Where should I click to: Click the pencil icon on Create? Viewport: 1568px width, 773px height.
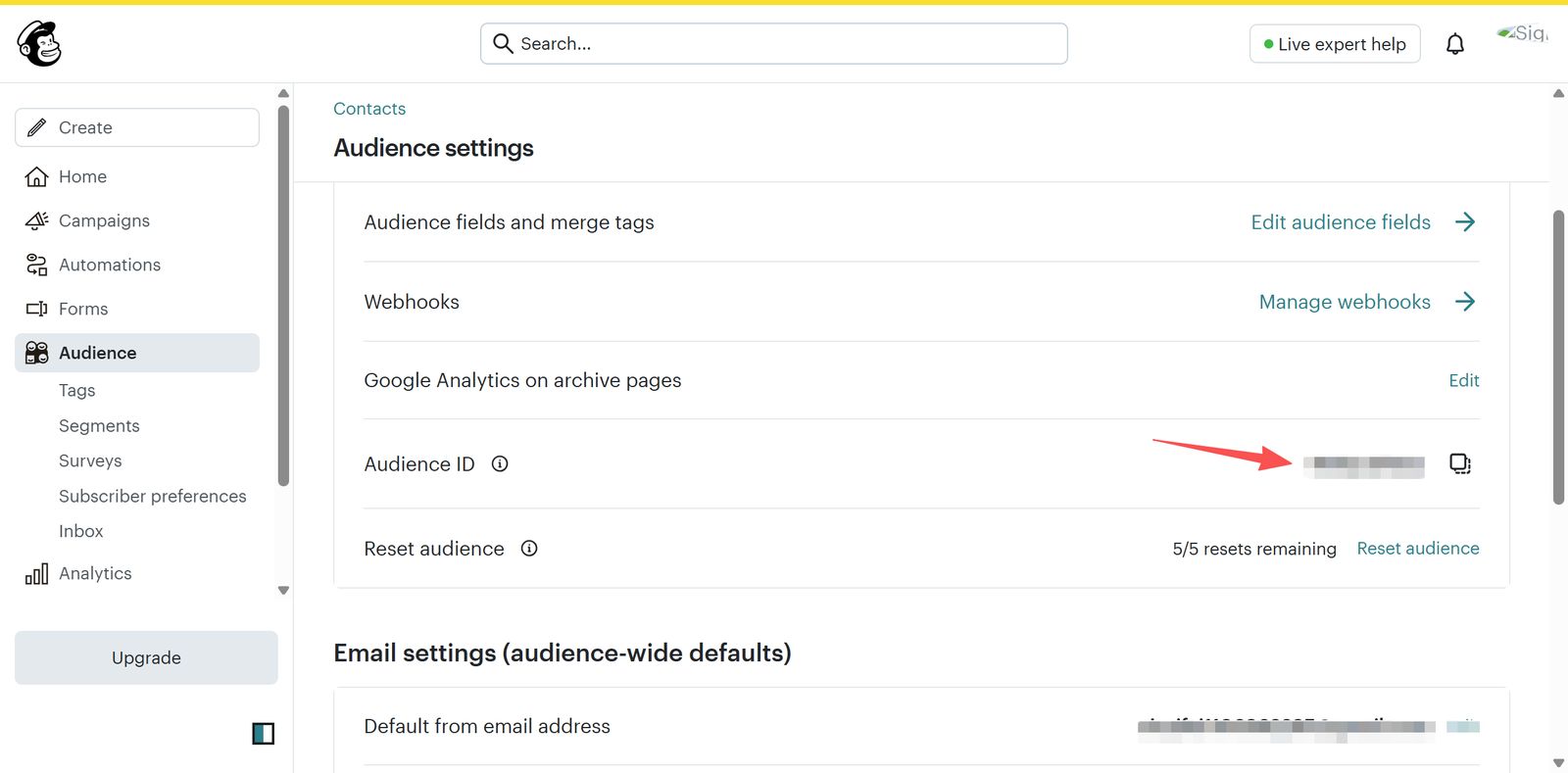36,127
